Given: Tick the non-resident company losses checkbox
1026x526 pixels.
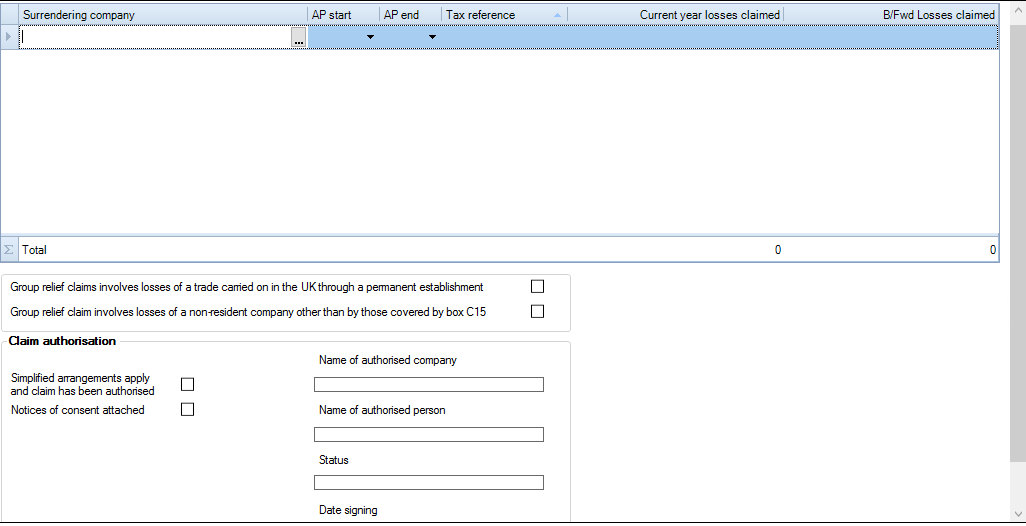Looking at the screenshot, I should tap(537, 311).
